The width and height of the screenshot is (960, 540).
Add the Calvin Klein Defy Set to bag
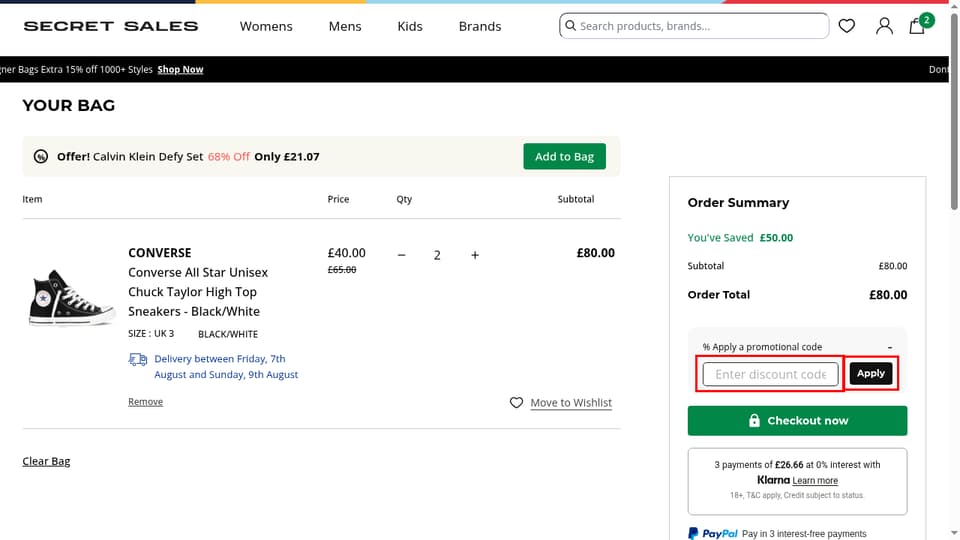point(564,157)
